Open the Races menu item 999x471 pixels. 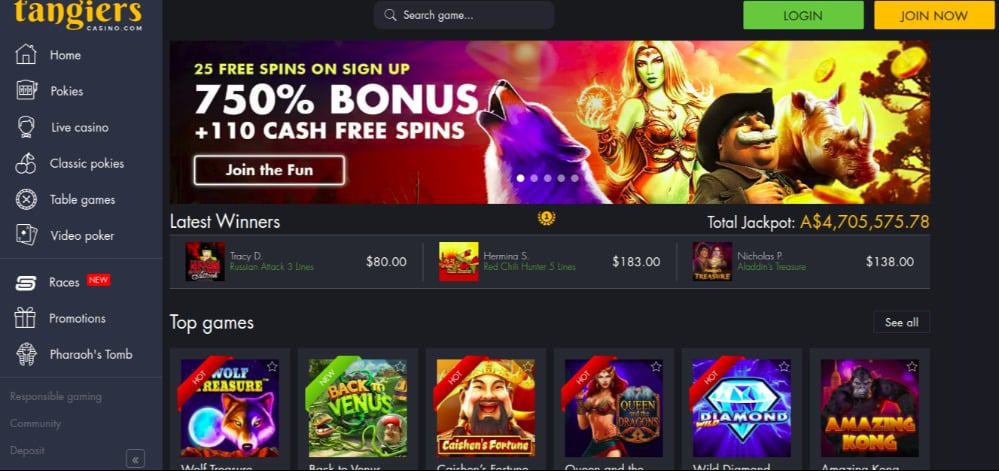pyautogui.click(x=64, y=282)
